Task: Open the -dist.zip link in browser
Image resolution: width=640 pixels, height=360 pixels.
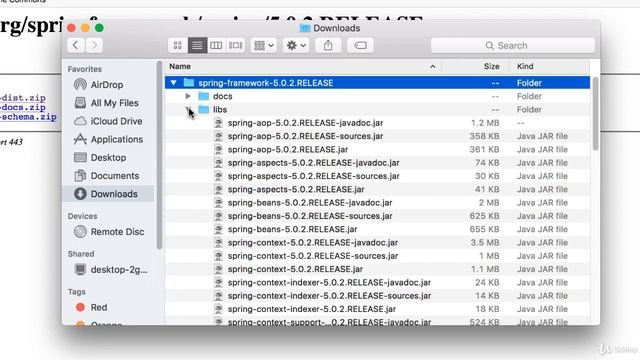Action: pyautogui.click(x=23, y=98)
